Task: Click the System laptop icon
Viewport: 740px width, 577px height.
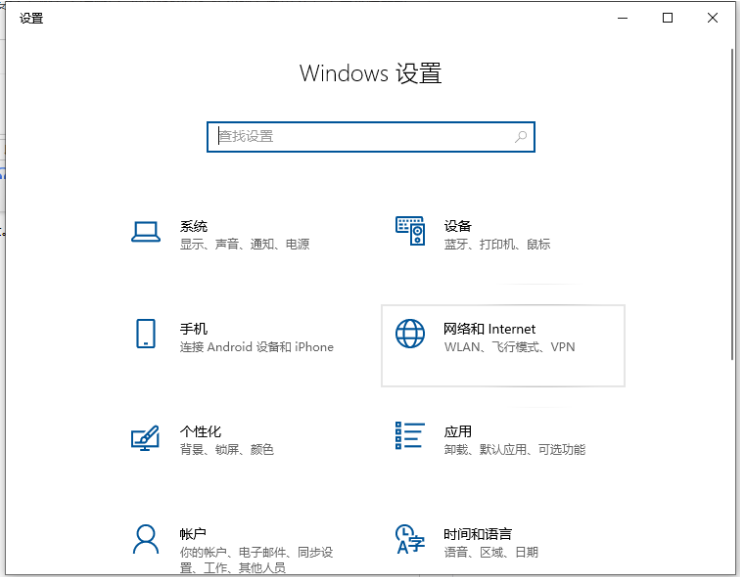Action: click(x=146, y=232)
